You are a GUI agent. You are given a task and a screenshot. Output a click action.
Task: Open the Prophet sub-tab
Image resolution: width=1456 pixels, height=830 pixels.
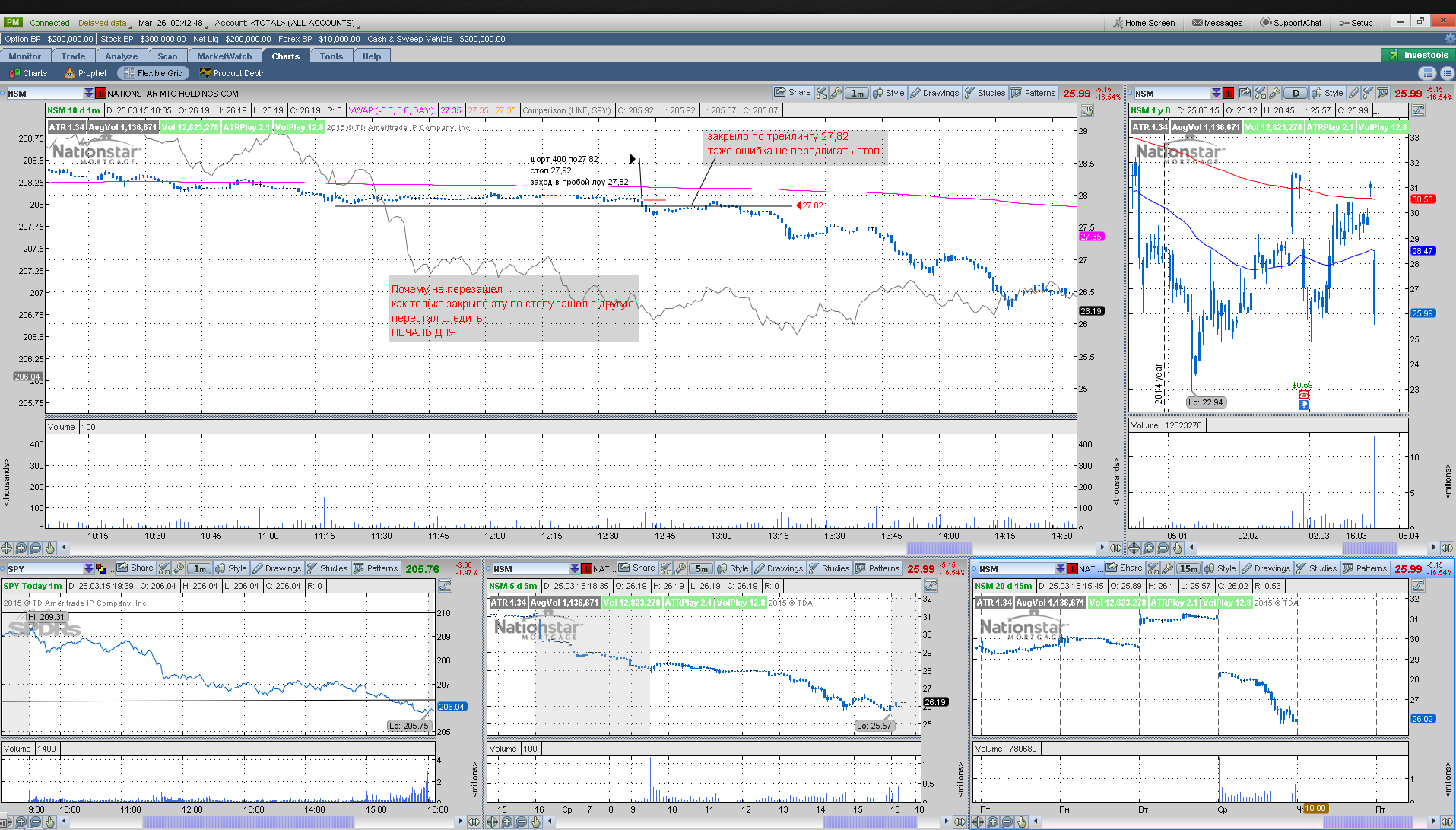tap(85, 73)
